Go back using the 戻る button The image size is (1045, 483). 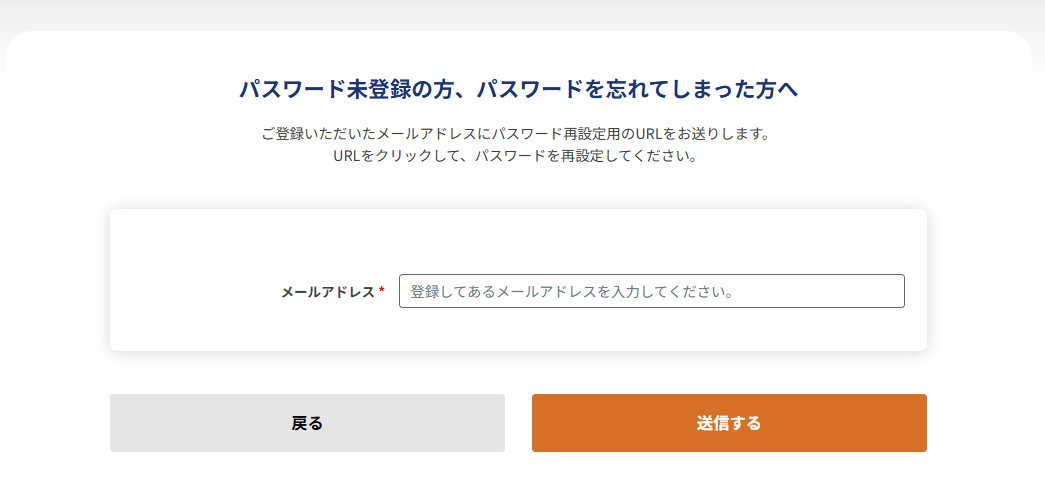click(307, 423)
